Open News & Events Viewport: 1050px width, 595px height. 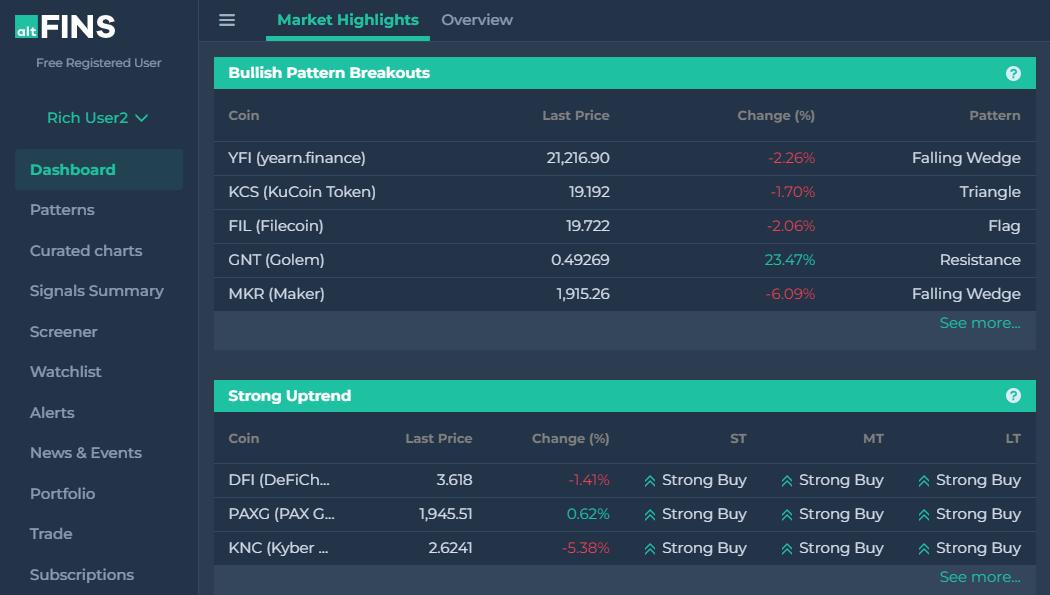pyautogui.click(x=86, y=453)
